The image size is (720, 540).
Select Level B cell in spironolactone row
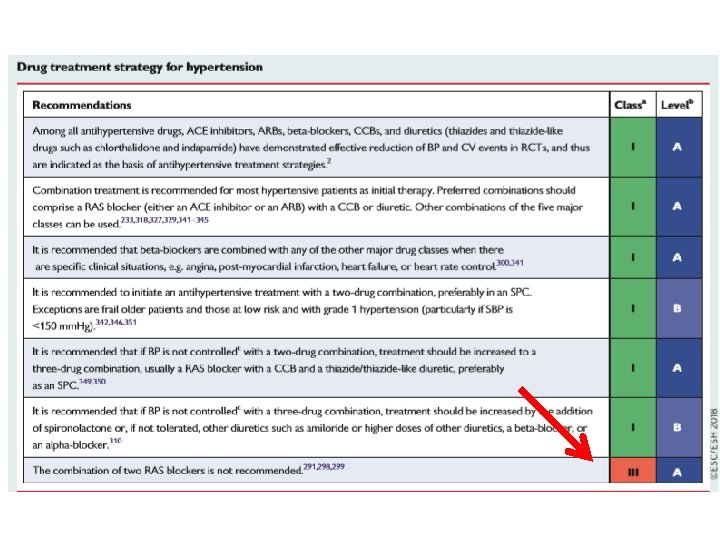[x=679, y=428]
